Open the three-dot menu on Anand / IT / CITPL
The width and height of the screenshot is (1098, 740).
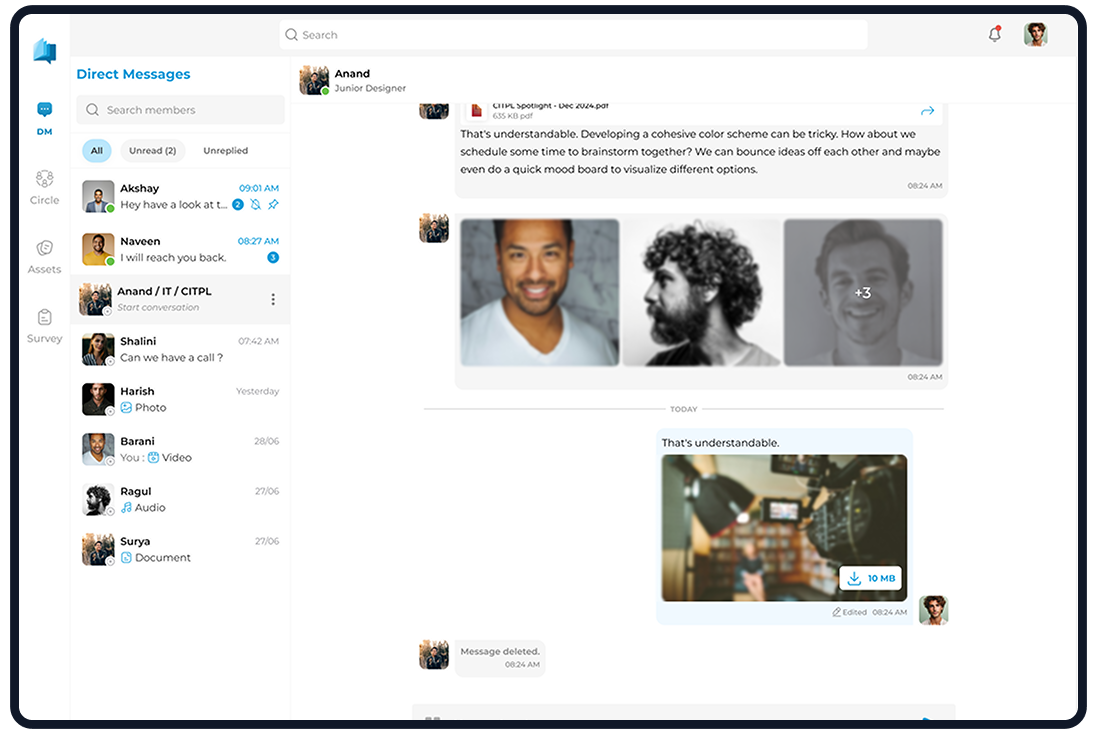[x=273, y=300]
